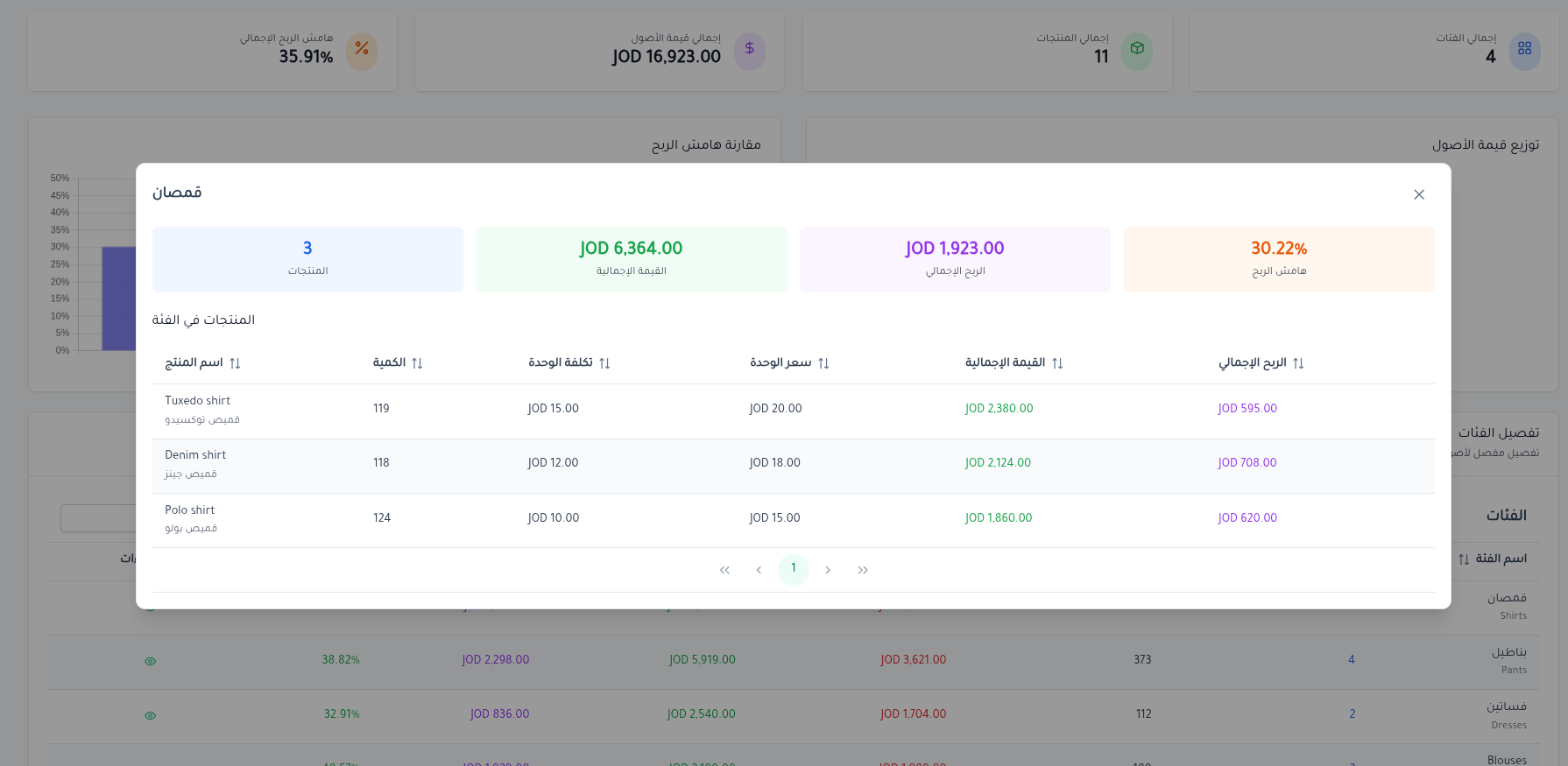Sort by تكلفة الوحدة unit cost icon
This screenshot has width=1568, height=766.
(604, 363)
